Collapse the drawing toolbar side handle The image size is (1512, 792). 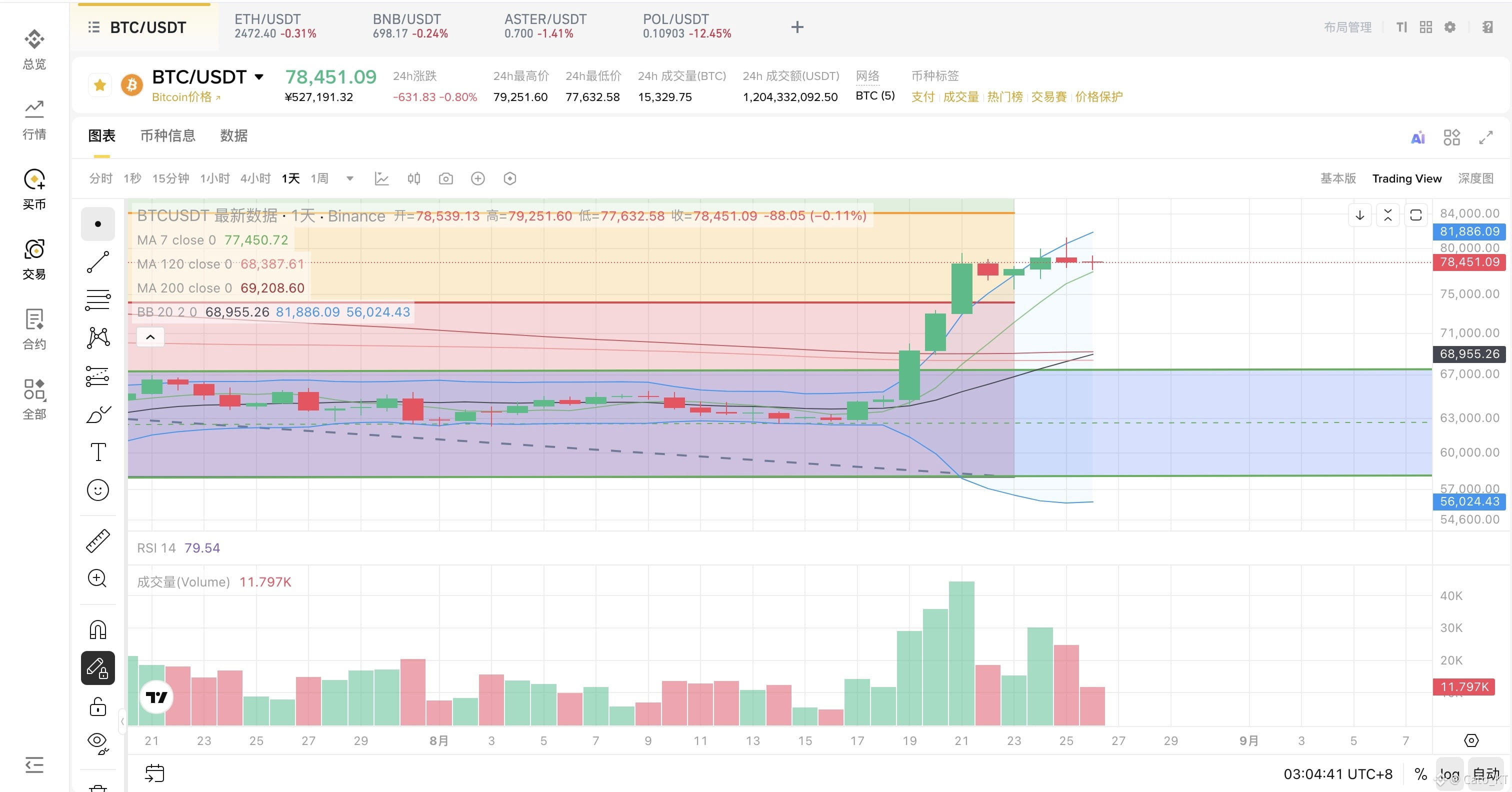pos(122,721)
